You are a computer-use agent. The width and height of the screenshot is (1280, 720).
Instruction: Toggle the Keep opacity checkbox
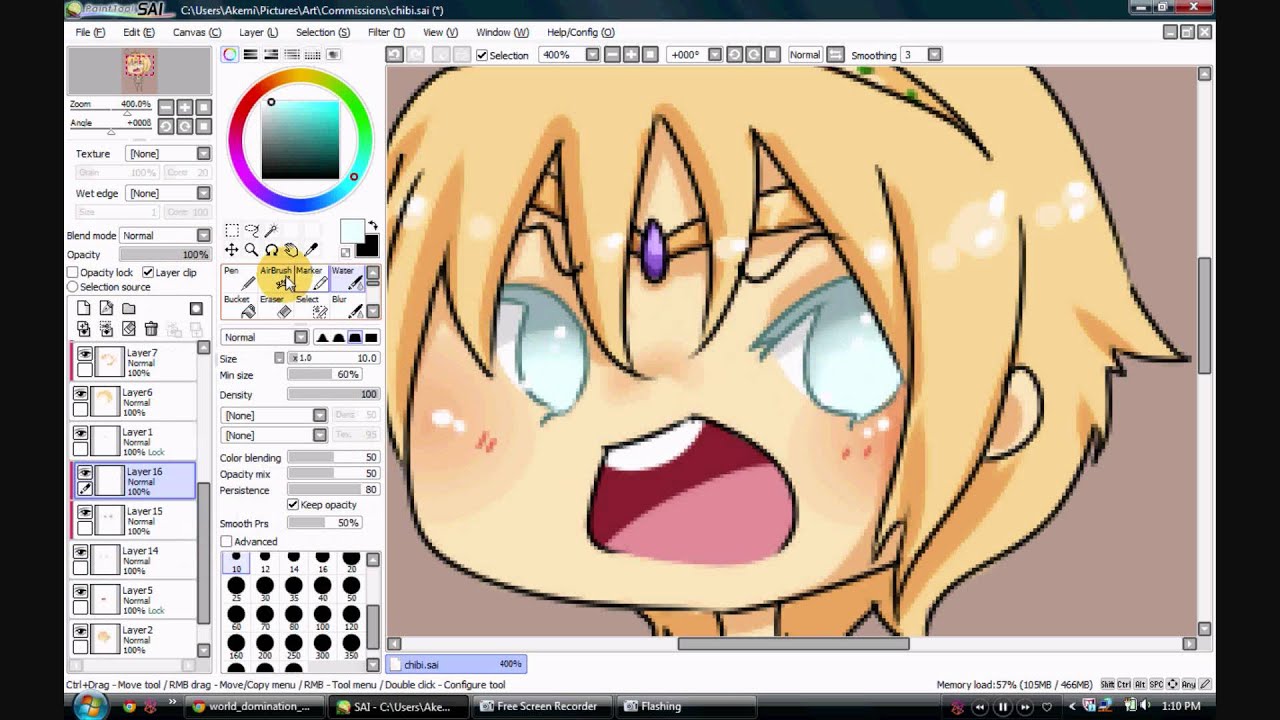coord(293,505)
